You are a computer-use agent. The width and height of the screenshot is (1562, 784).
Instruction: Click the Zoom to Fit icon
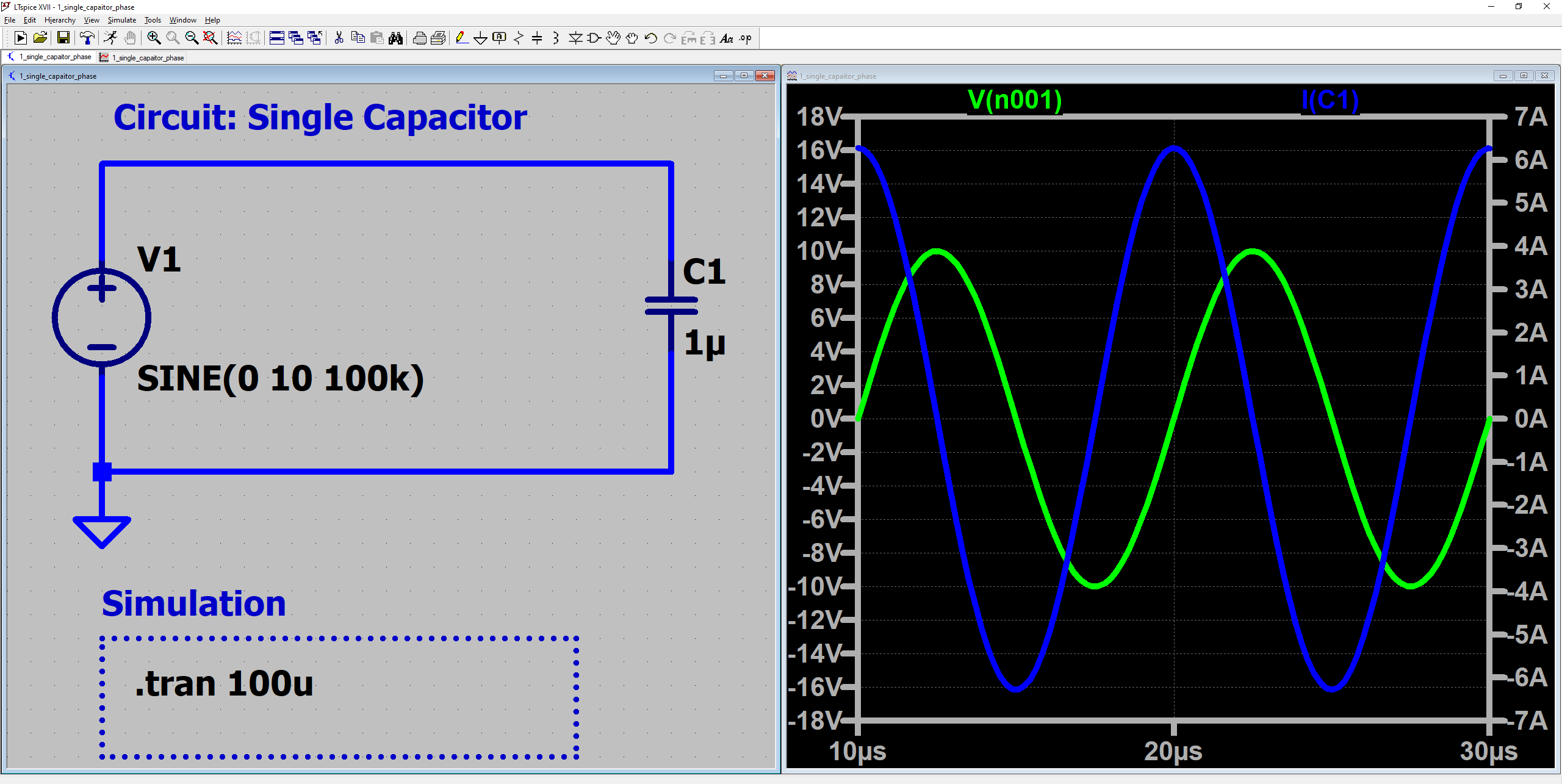pyautogui.click(x=211, y=38)
